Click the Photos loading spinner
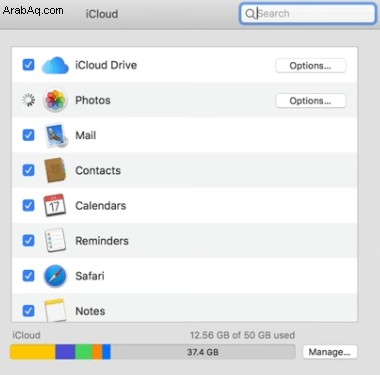Image resolution: width=380 pixels, height=375 pixels. [x=28, y=100]
